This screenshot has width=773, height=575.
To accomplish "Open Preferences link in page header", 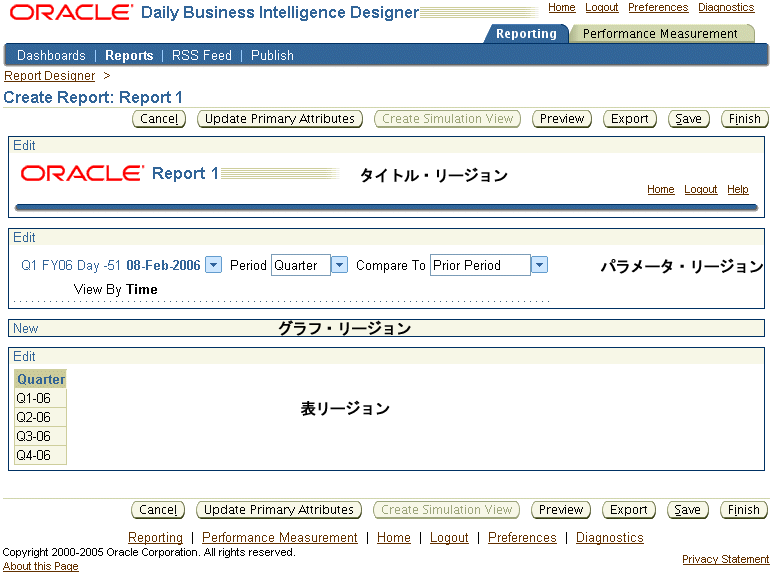I will point(658,7).
